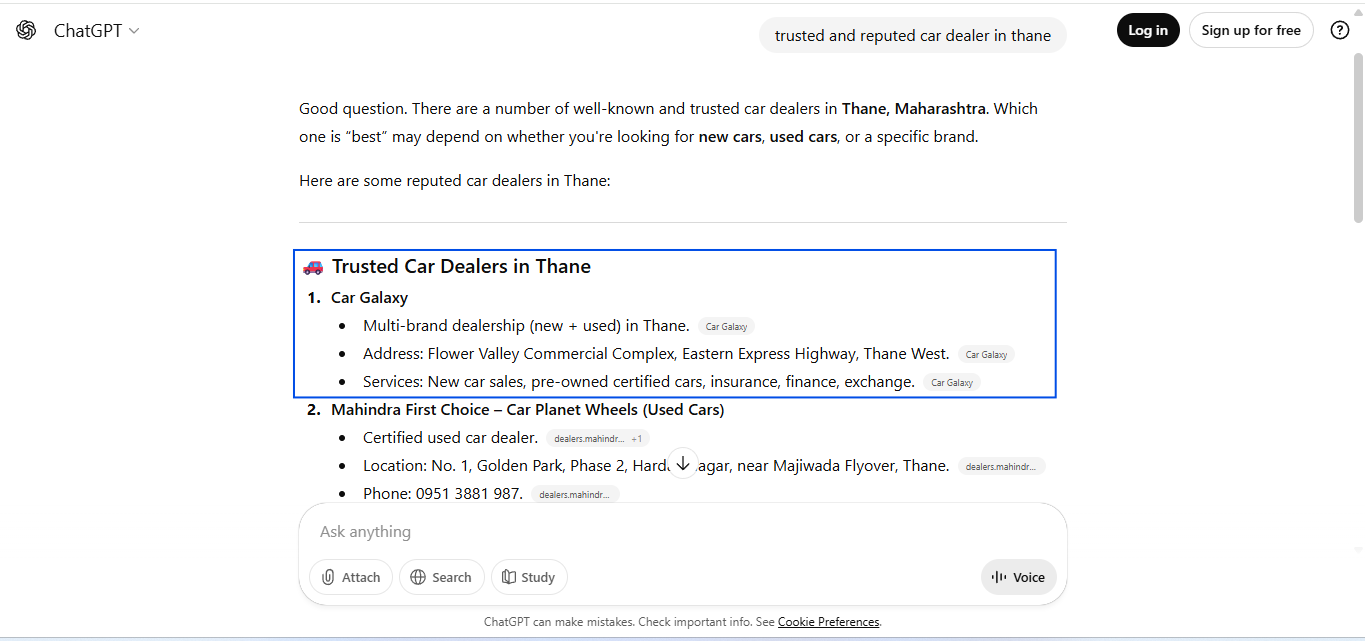Click the car emoji in the heading
This screenshot has height=641, width=1365.
[x=312, y=266]
